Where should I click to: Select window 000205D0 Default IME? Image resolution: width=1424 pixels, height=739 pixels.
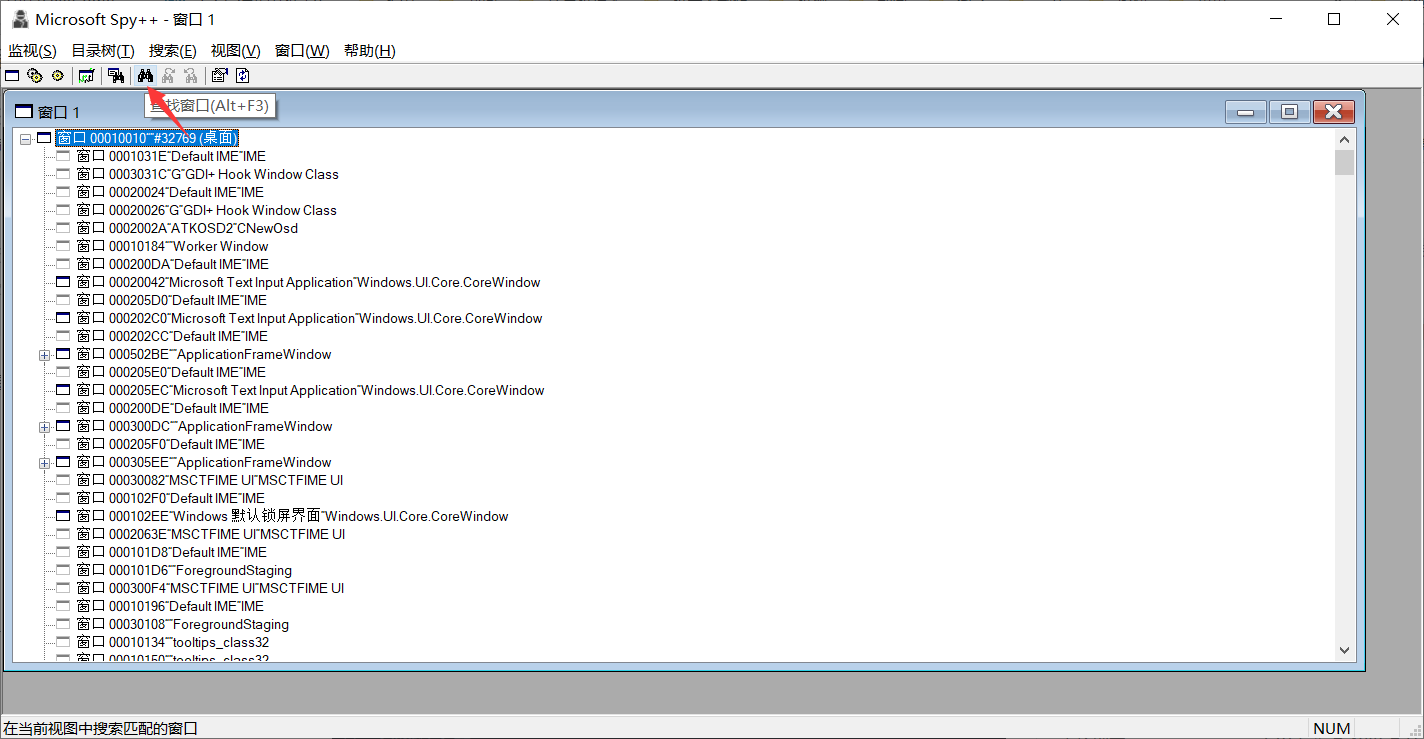[x=172, y=300]
